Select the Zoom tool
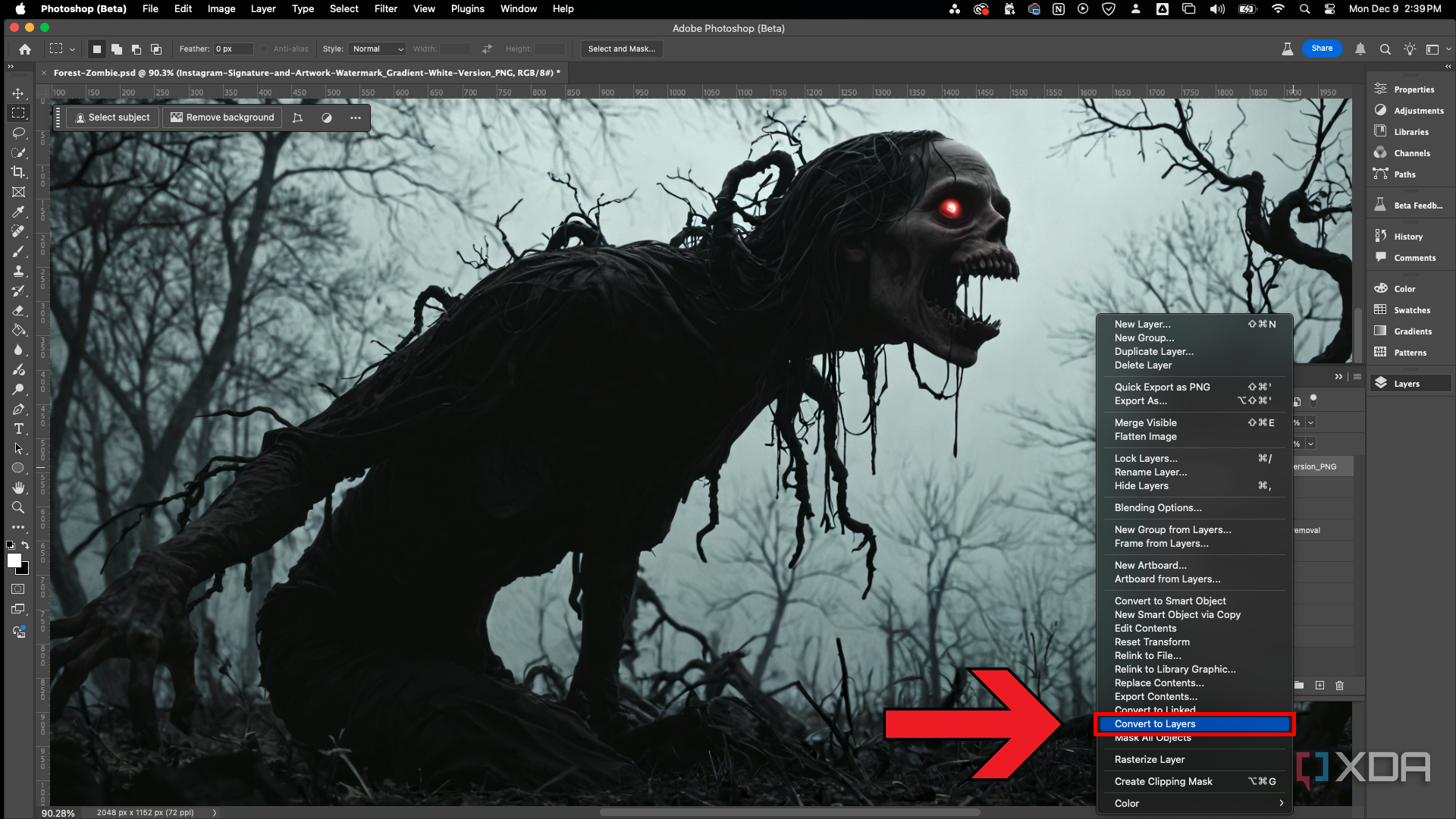Viewport: 1456px width, 819px height. click(18, 507)
